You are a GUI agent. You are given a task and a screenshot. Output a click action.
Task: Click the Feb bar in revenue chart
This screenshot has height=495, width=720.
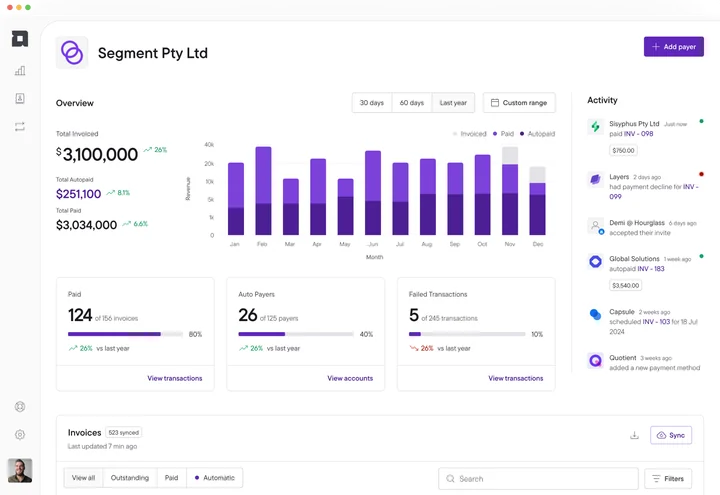tap(263, 191)
